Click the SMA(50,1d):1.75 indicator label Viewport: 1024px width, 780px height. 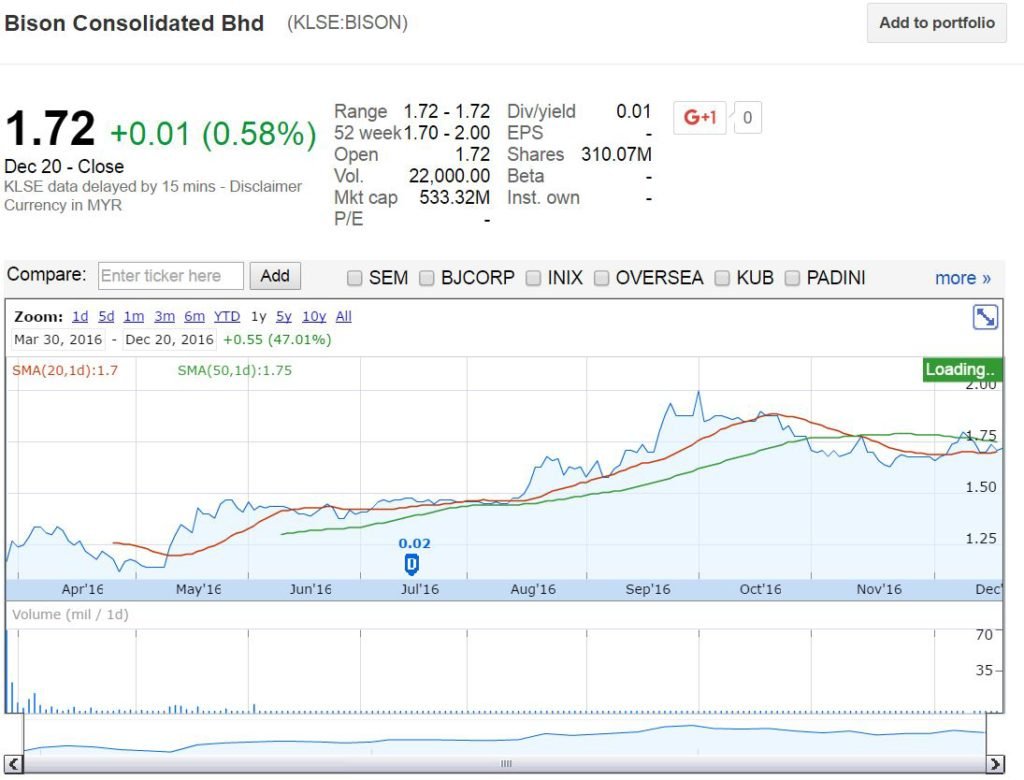pos(234,370)
